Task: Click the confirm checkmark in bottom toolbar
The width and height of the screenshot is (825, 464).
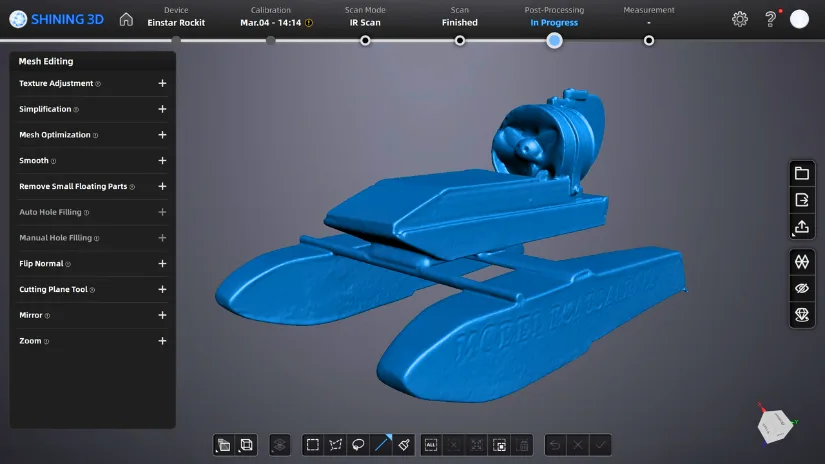Action: pyautogui.click(x=600, y=445)
